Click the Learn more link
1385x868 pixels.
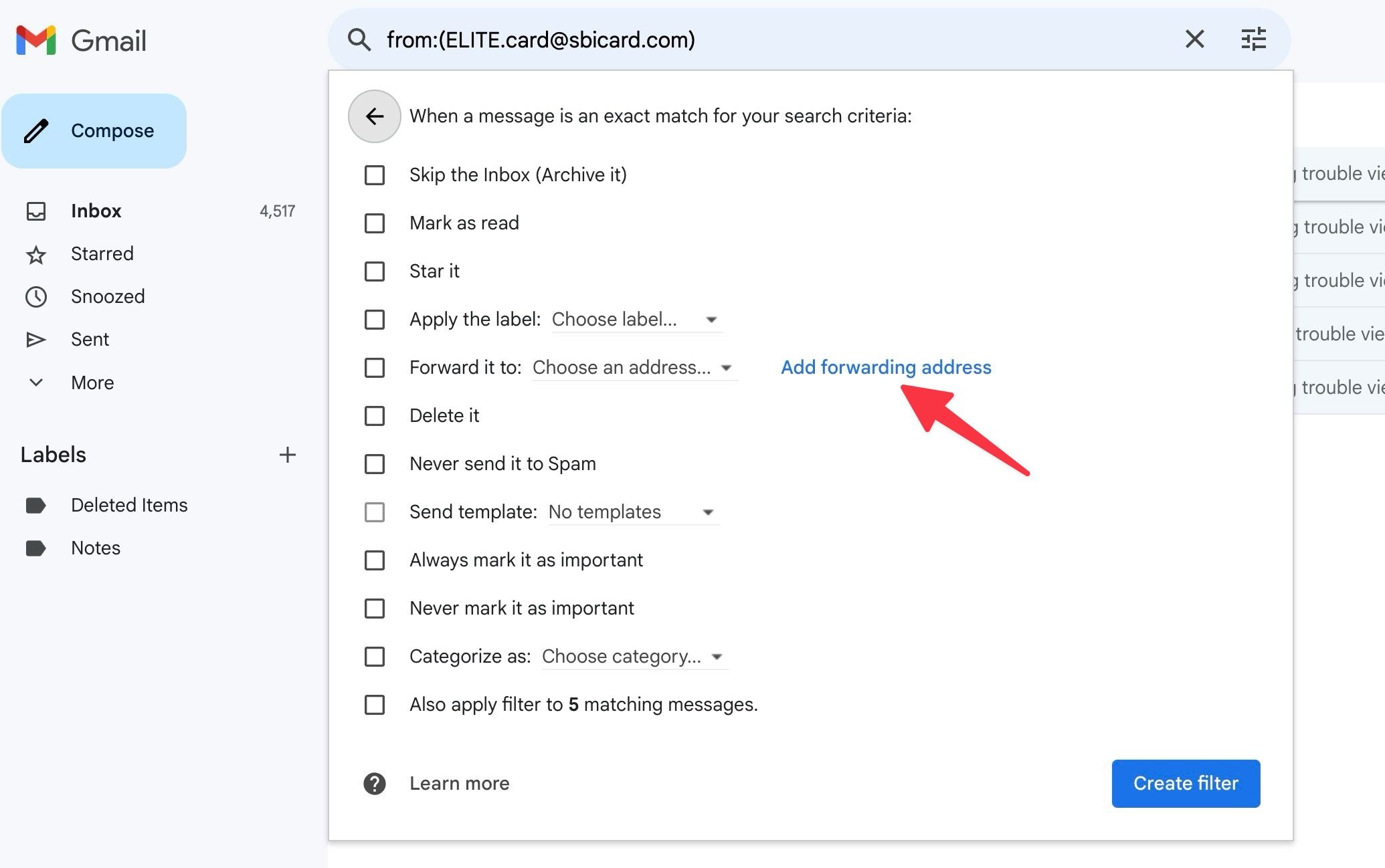tap(459, 783)
